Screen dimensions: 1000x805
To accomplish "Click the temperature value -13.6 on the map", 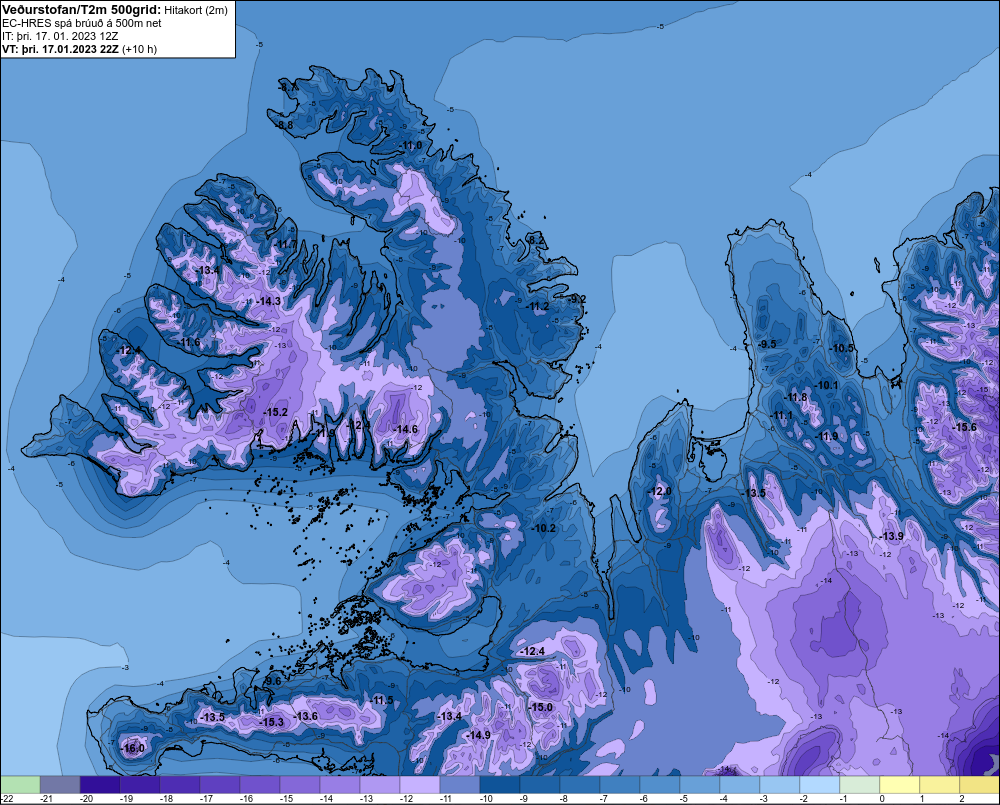I will 305,716.
